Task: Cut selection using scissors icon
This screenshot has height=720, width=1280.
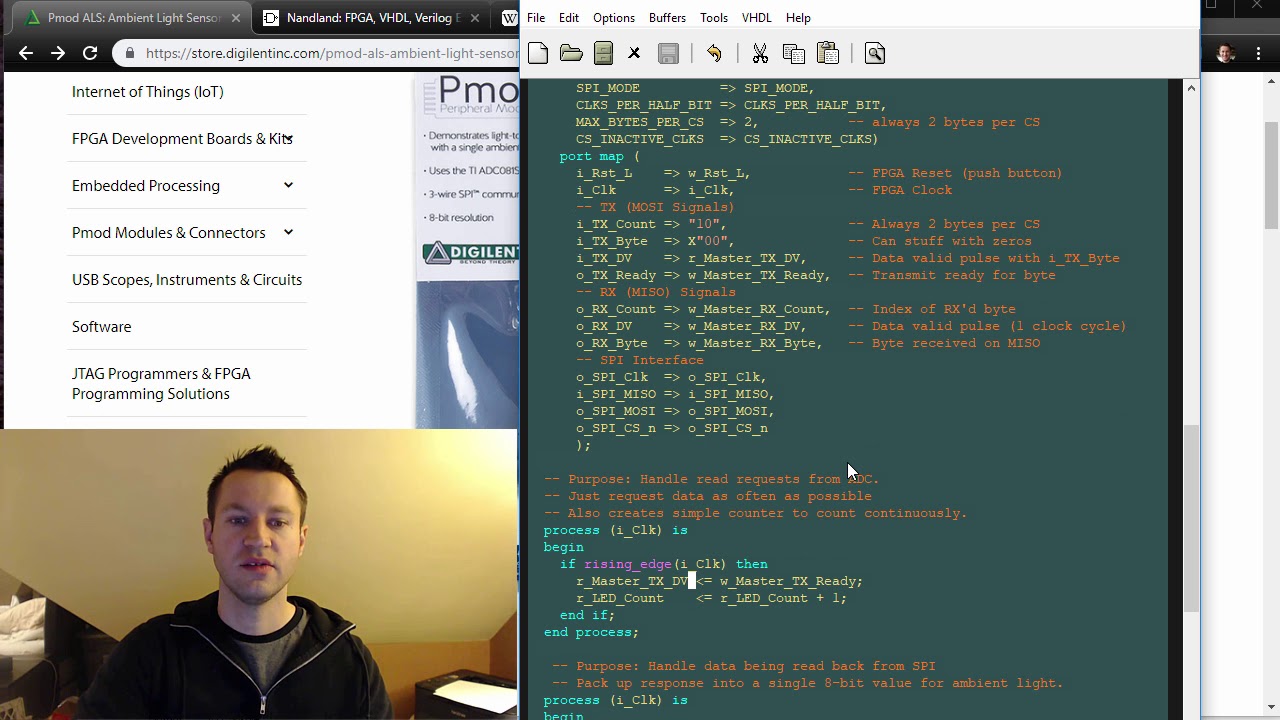Action: pos(760,54)
